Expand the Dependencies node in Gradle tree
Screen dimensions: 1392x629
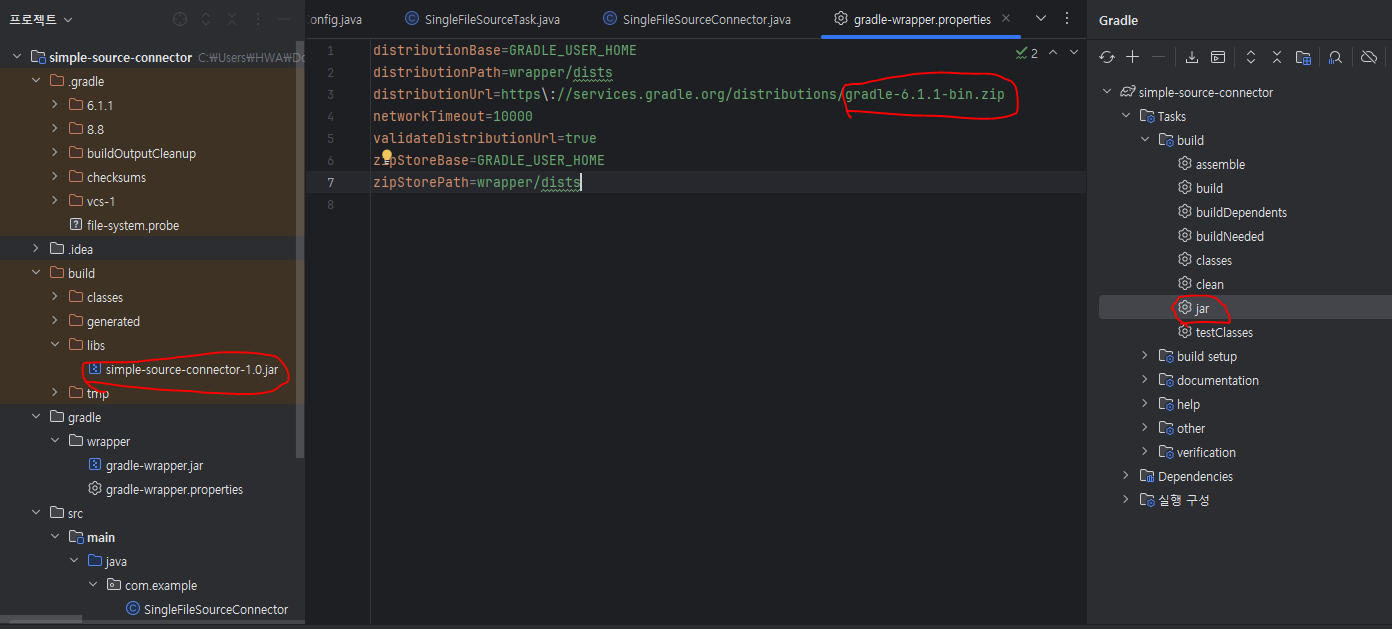[x=1126, y=476]
